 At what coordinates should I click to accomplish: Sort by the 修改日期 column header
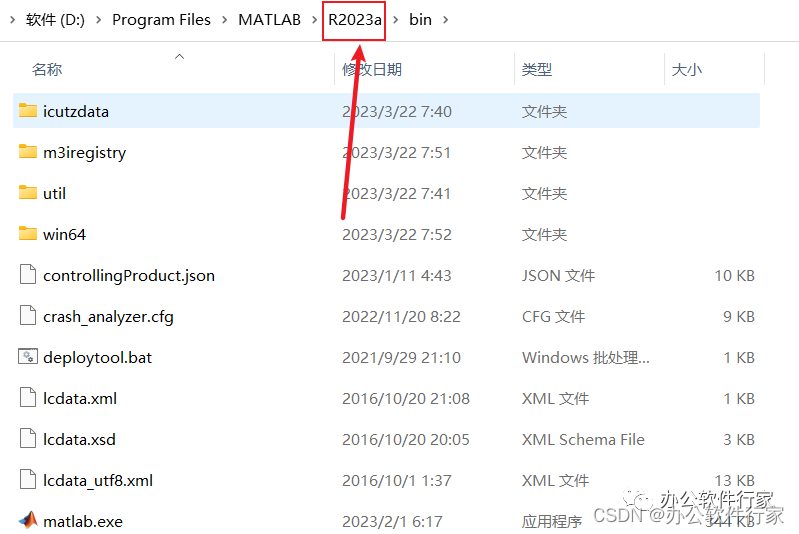coord(372,69)
